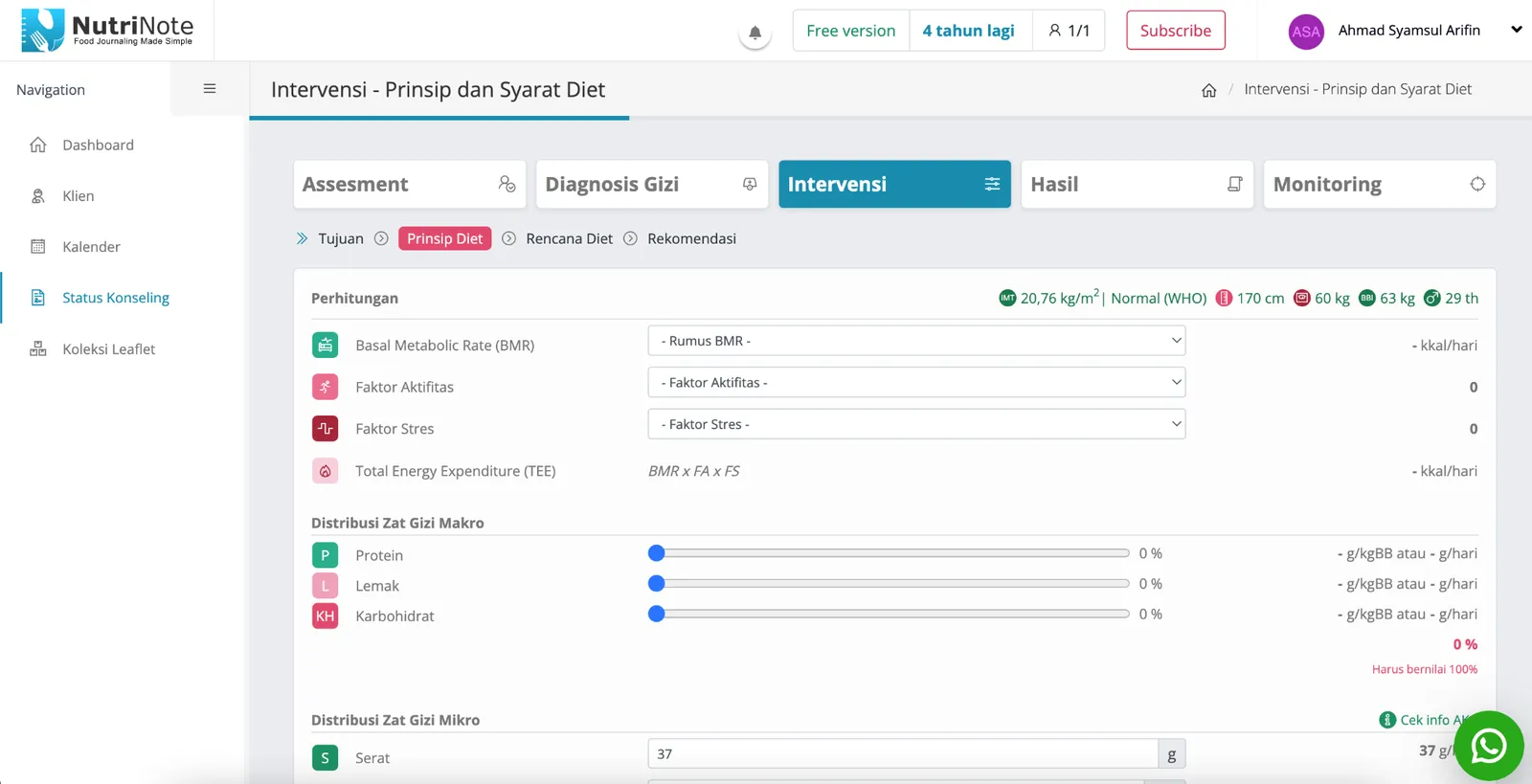This screenshot has height=784, width=1532.
Task: Expand the user account menu arrow
Action: coord(1516,30)
